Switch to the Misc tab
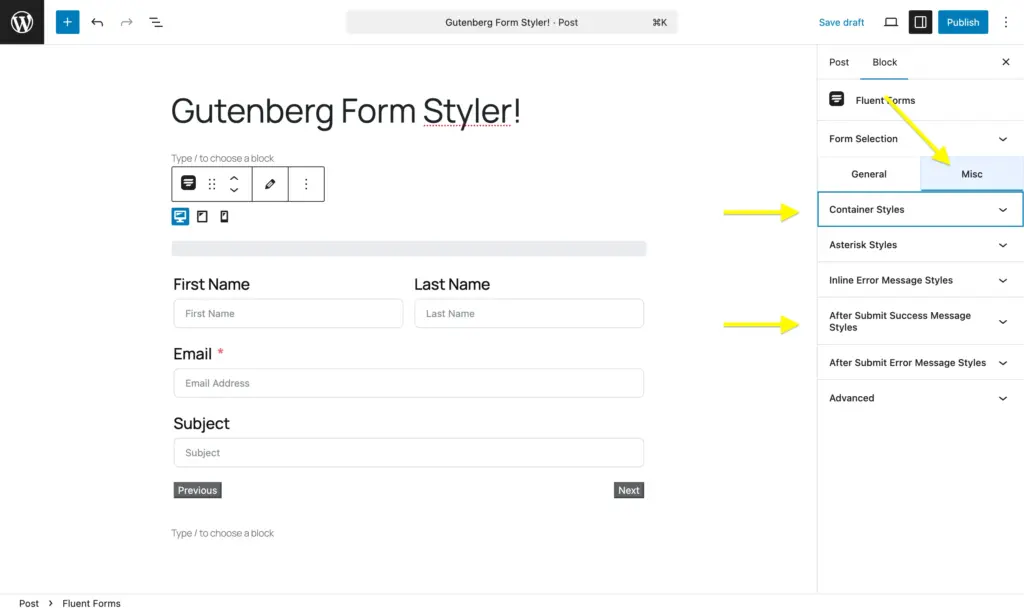 (x=971, y=173)
